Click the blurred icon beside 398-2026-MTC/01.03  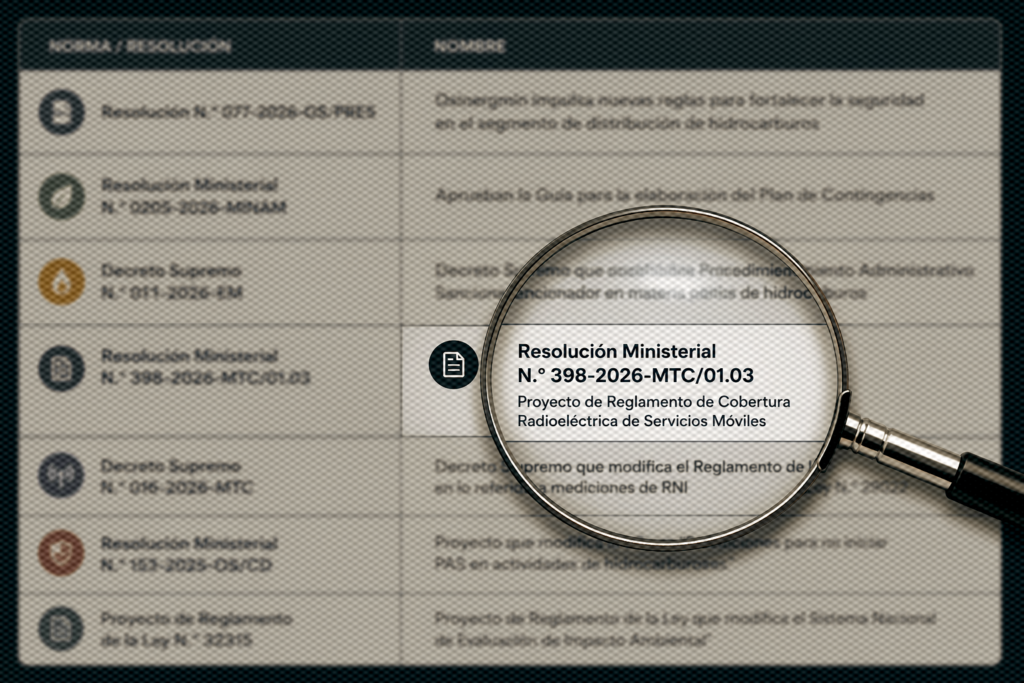click(x=61, y=368)
